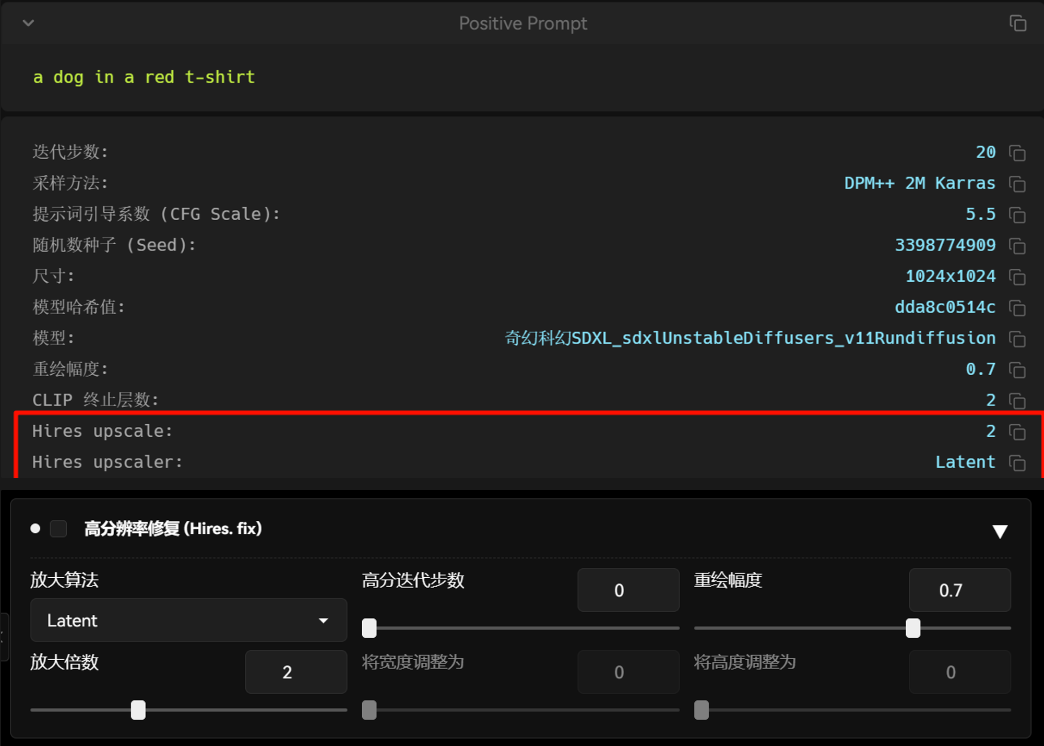Click the 高分辨率修复 (Hires. fix) label

pos(173,528)
